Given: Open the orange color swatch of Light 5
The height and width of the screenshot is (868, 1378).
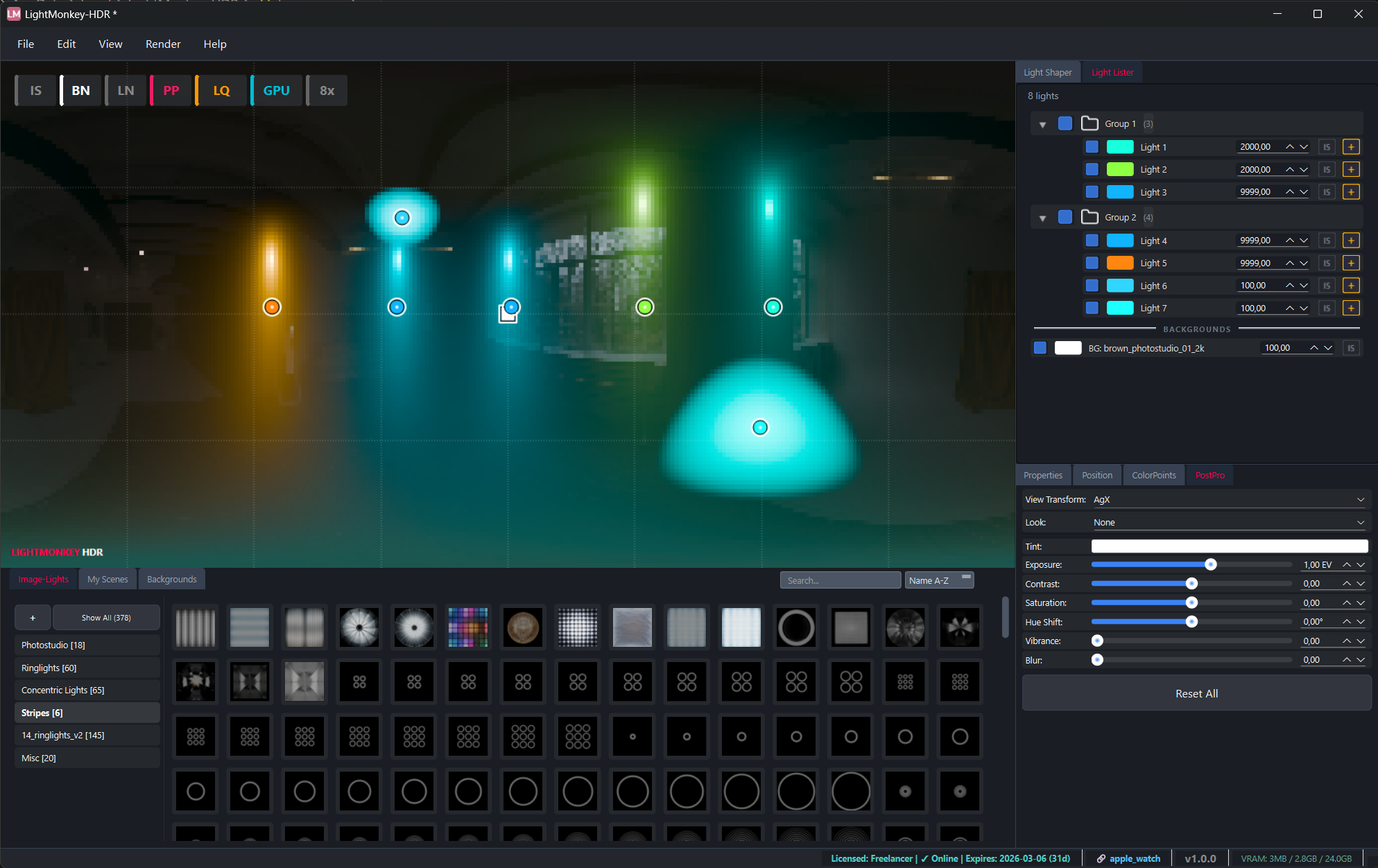Looking at the screenshot, I should [x=1119, y=263].
